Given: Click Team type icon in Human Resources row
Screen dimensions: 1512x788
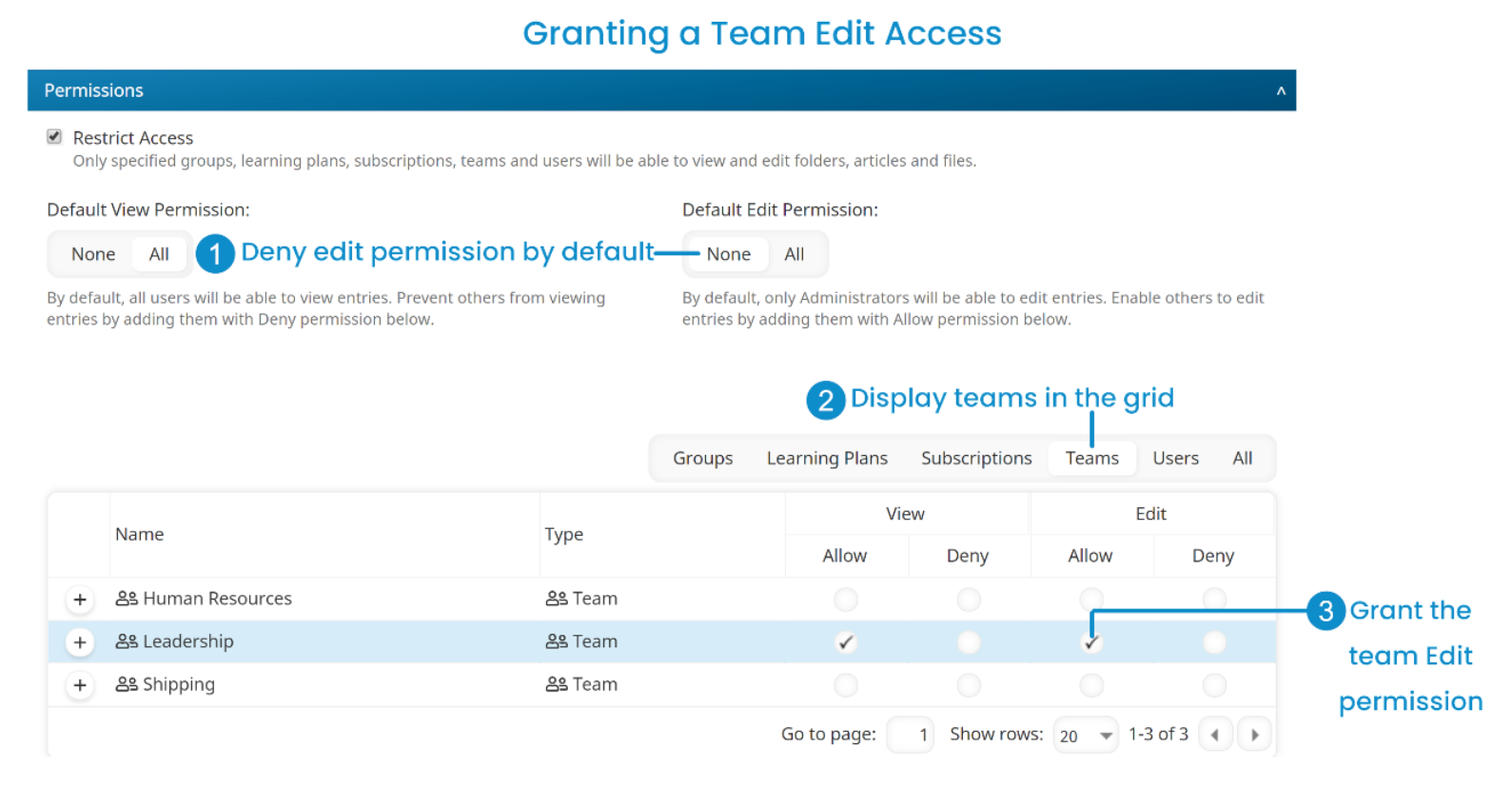Looking at the screenshot, I should point(557,599).
